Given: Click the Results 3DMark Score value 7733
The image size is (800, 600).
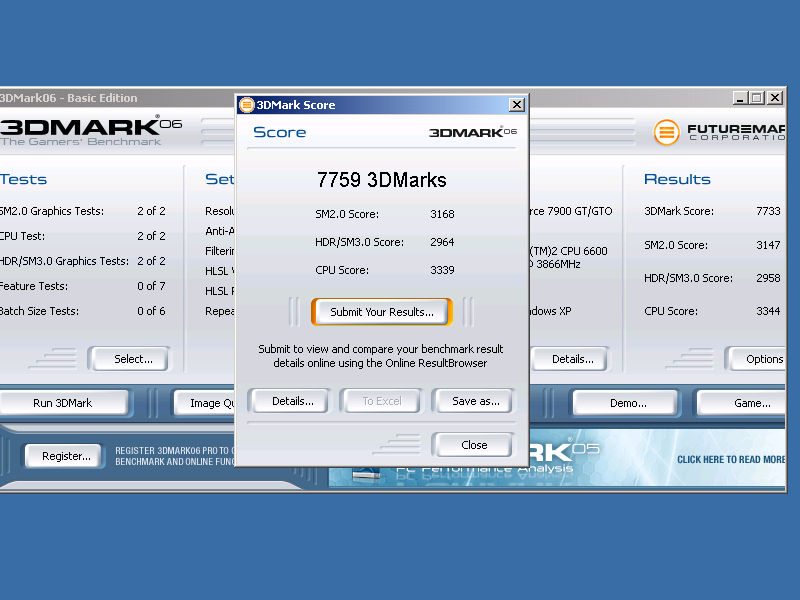Looking at the screenshot, I should click(768, 211).
